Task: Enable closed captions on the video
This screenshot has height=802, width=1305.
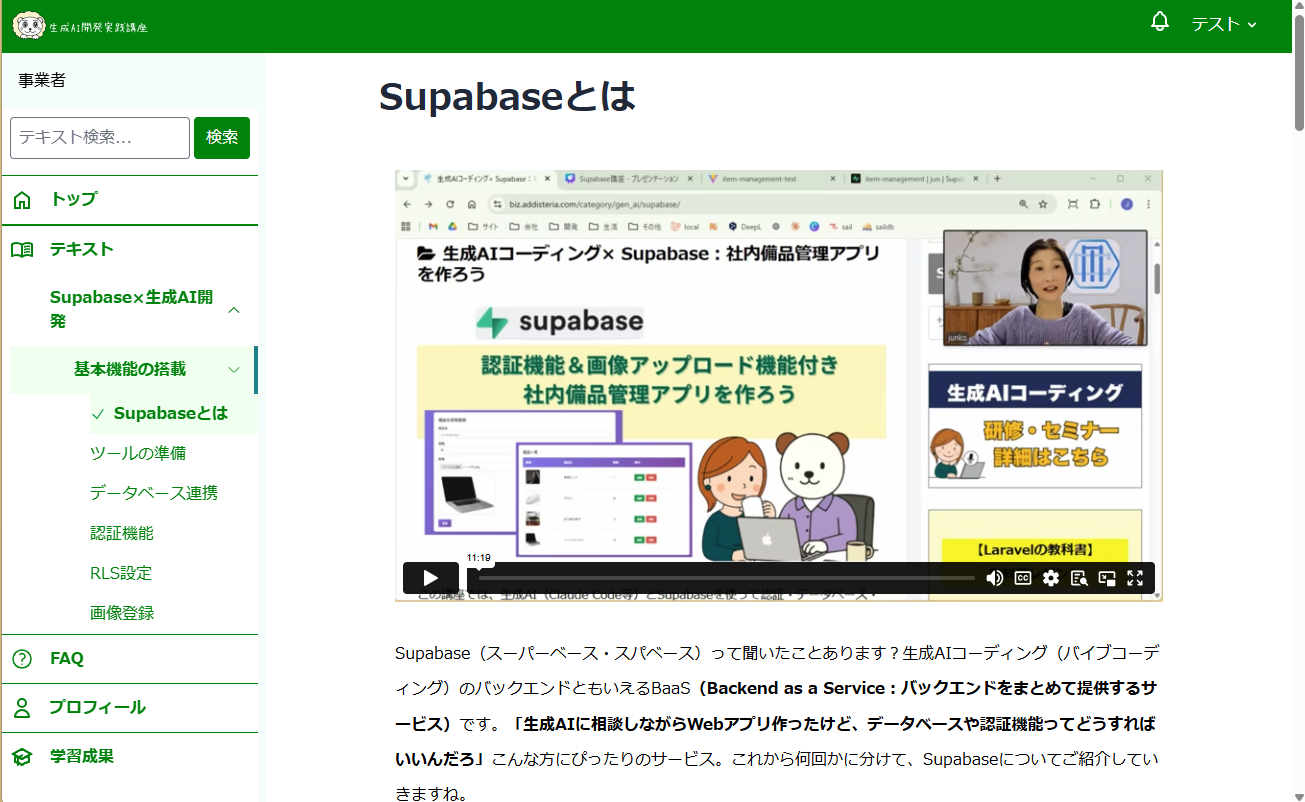Action: pos(1022,578)
